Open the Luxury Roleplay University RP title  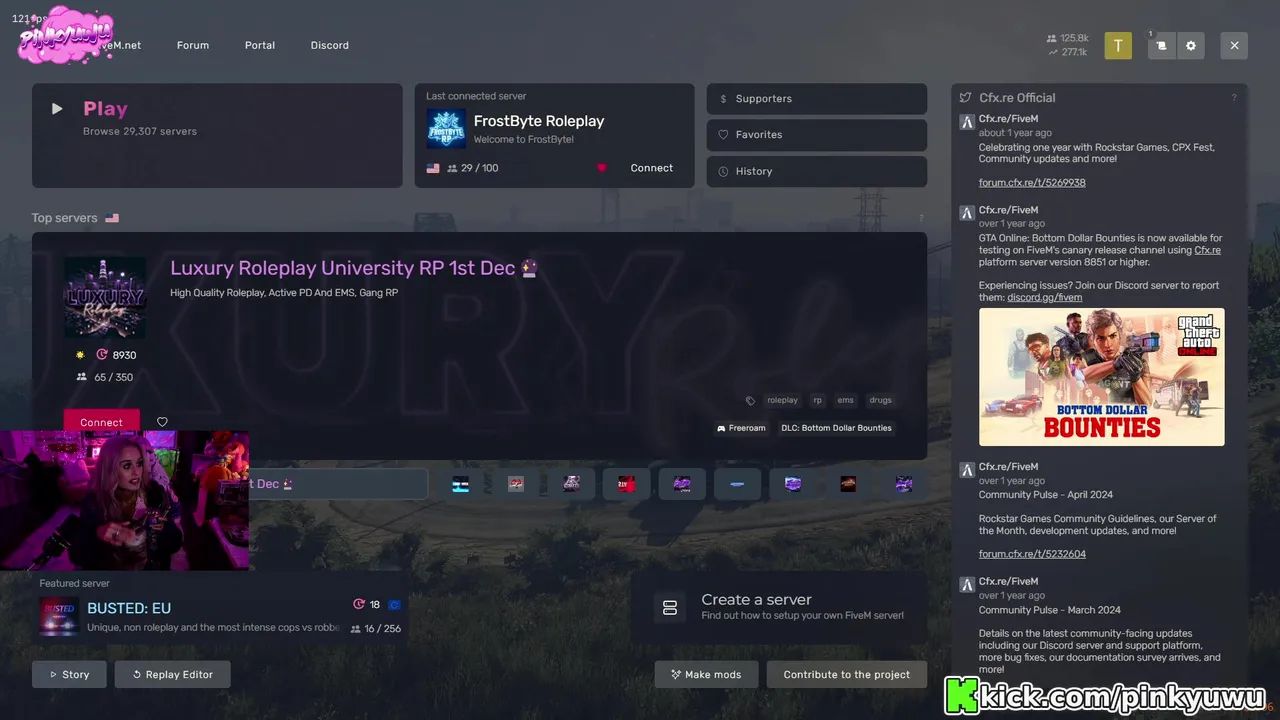coord(354,268)
